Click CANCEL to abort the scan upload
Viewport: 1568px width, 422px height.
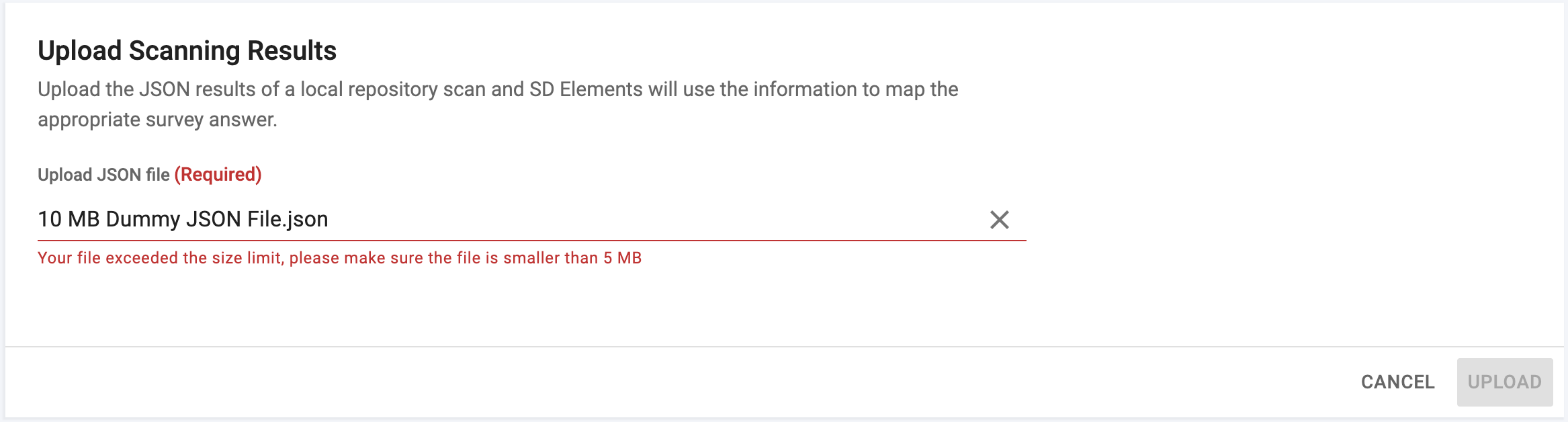(1397, 382)
